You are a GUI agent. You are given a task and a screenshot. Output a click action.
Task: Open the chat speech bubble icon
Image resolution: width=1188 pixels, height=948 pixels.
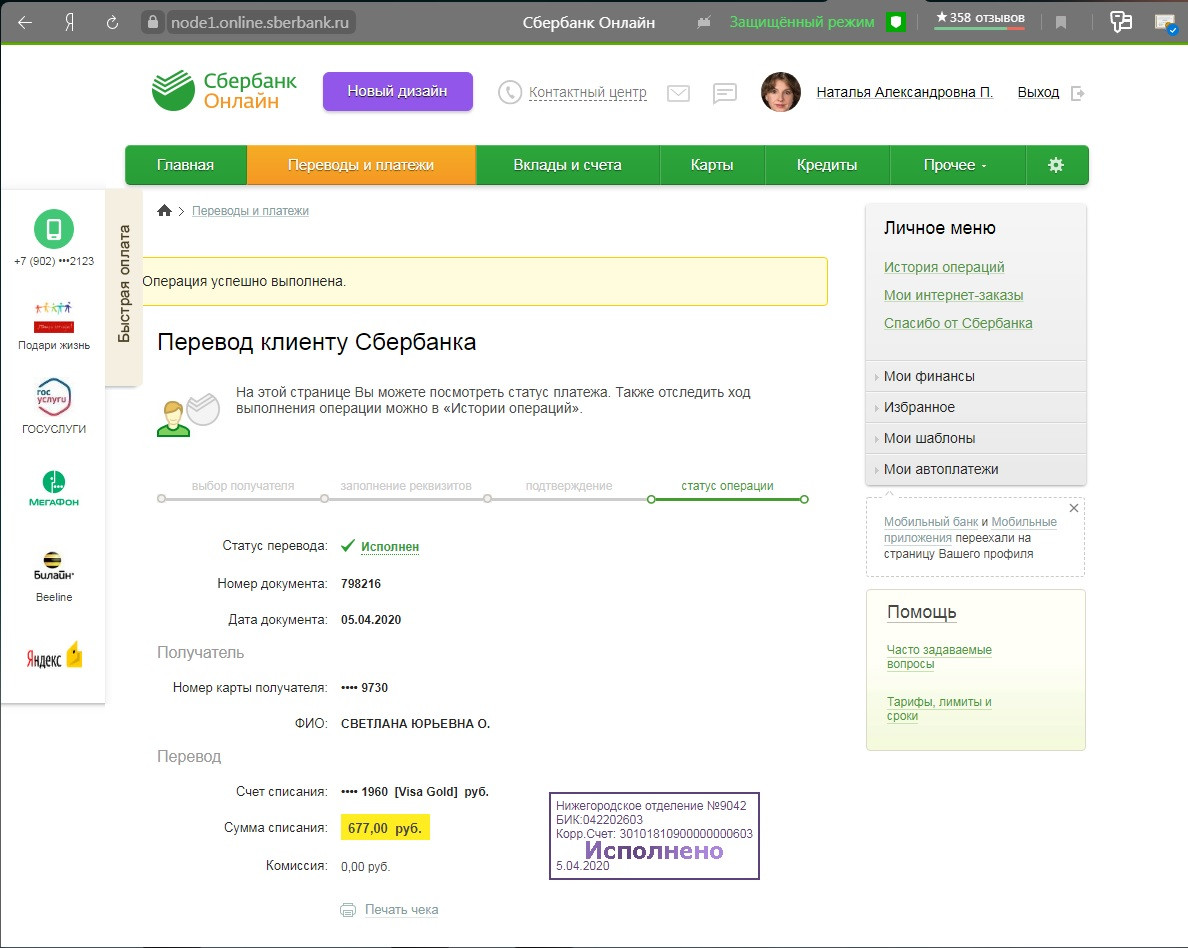coord(725,93)
